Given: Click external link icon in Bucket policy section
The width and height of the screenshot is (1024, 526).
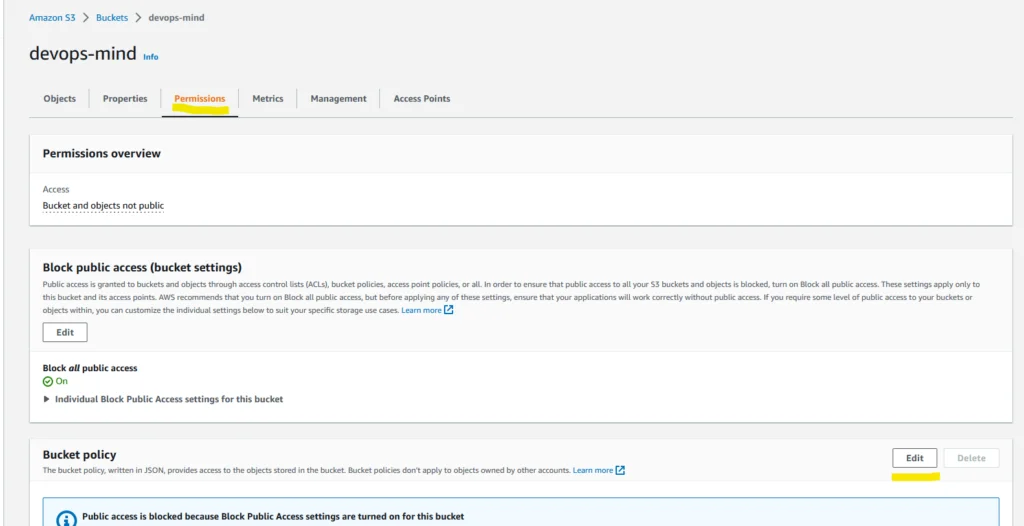Looking at the screenshot, I should (x=620, y=470).
